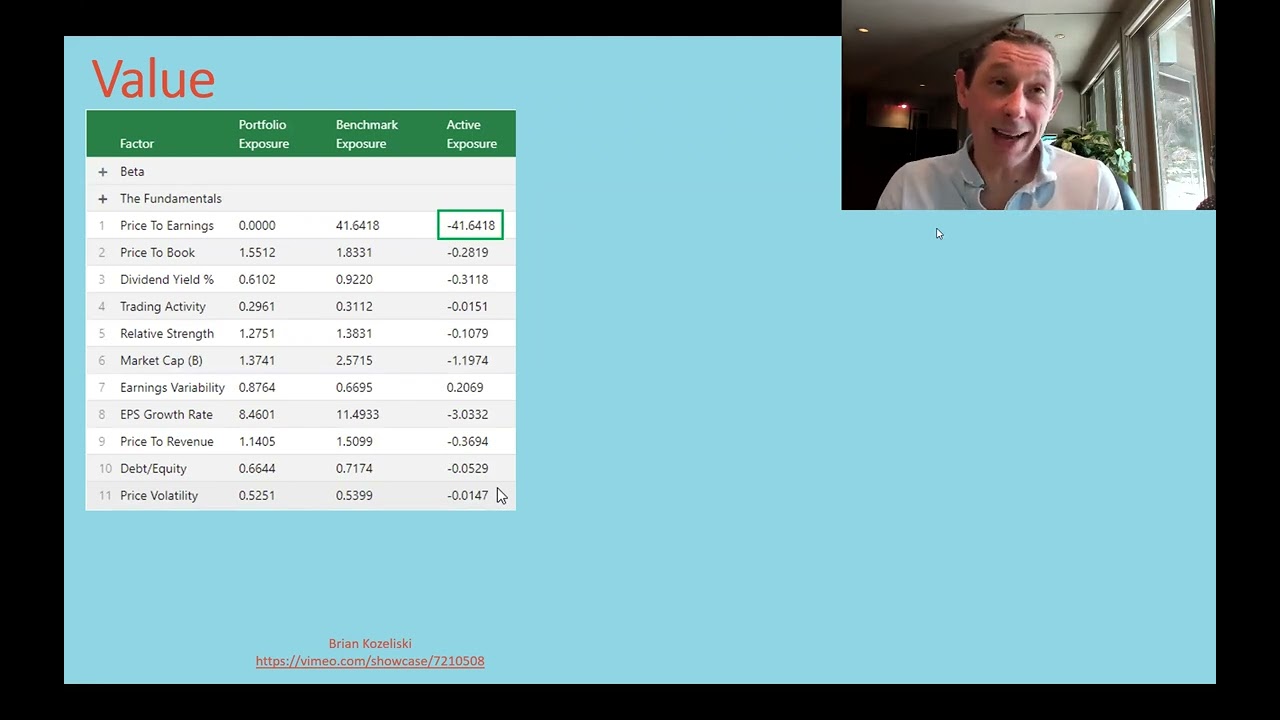
Task: Click portfolio exposure value 8.4601
Action: (x=257, y=415)
